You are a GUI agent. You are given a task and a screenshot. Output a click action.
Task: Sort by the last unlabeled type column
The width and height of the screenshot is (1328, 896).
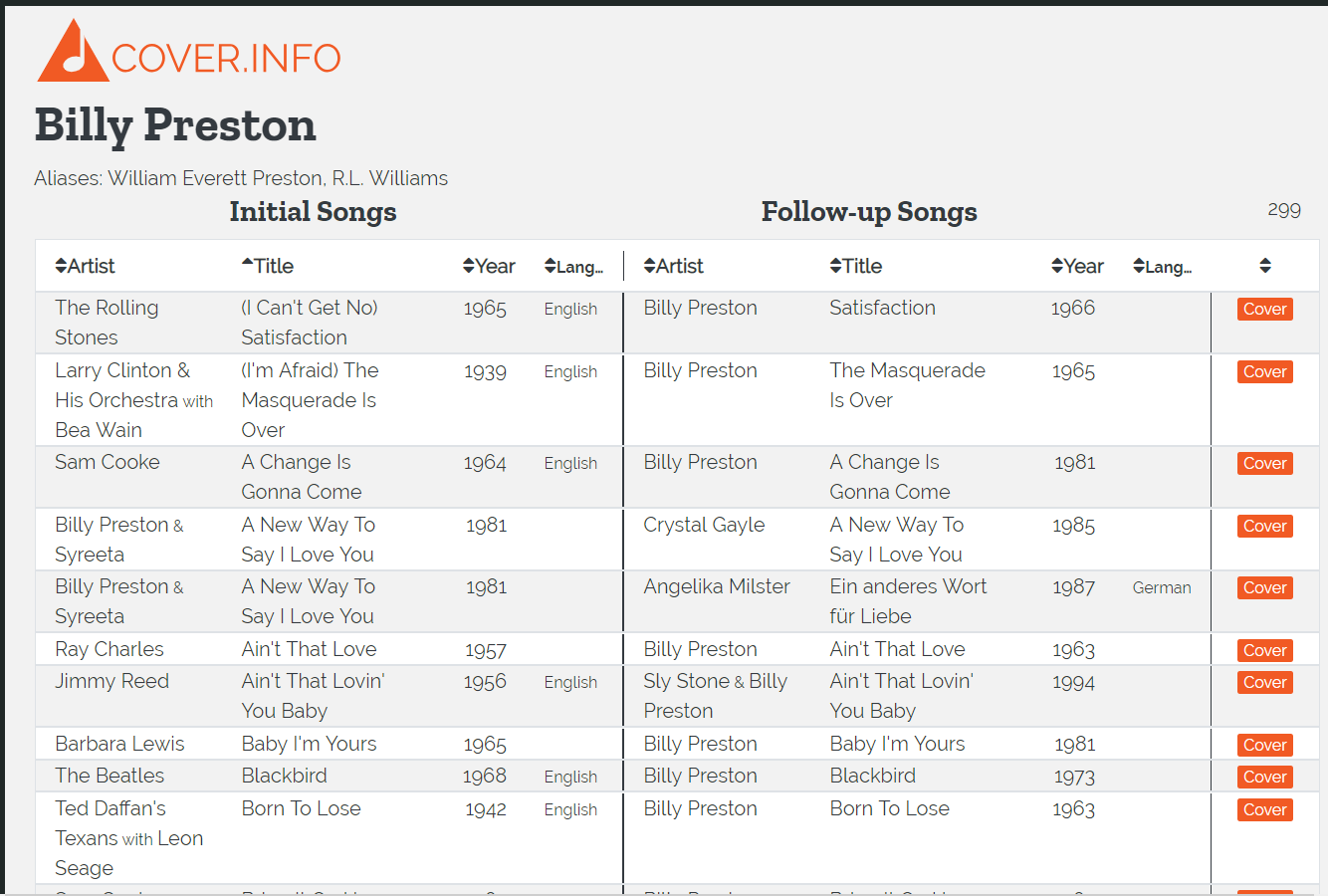click(x=1265, y=266)
